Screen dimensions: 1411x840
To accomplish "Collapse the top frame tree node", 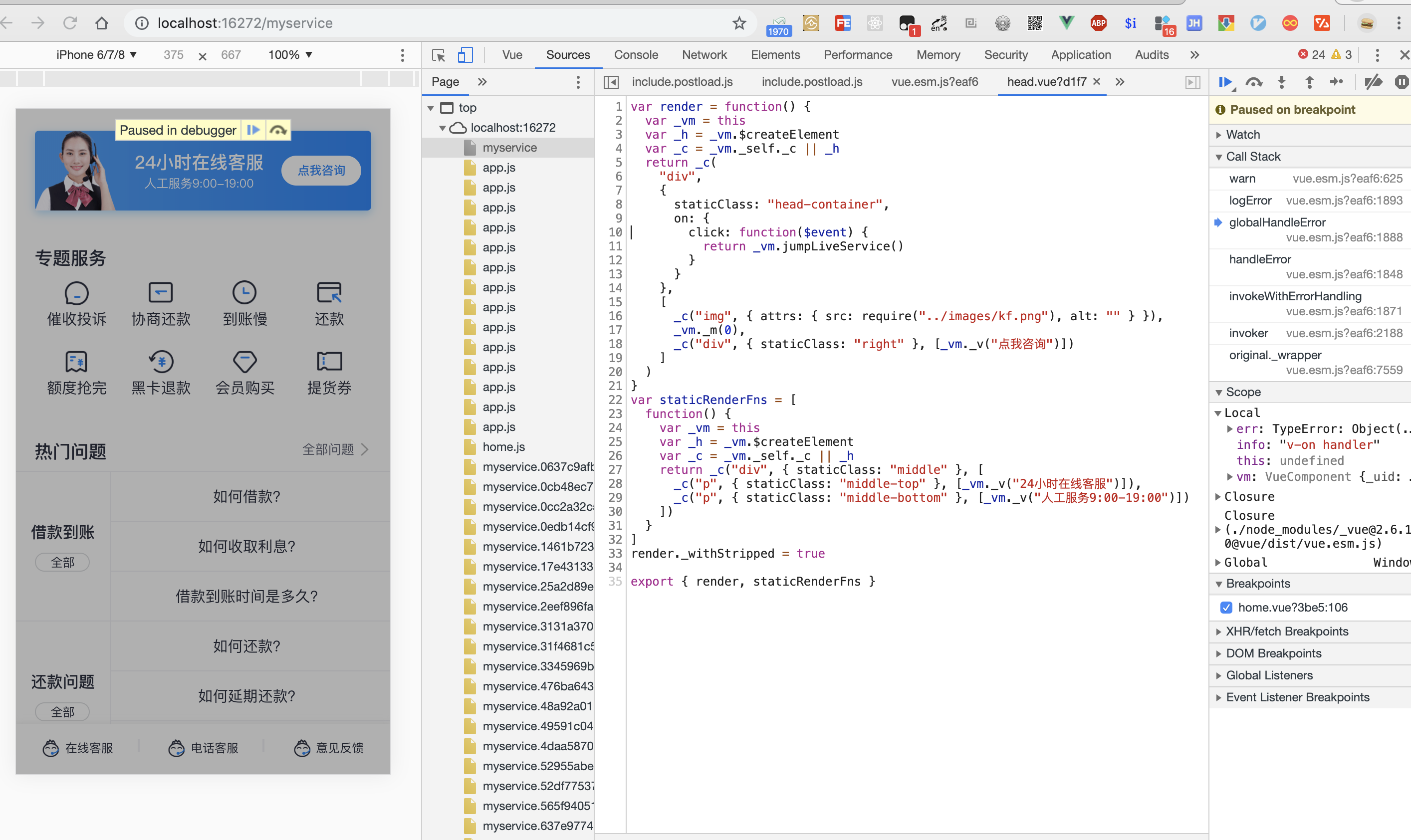I will point(431,108).
